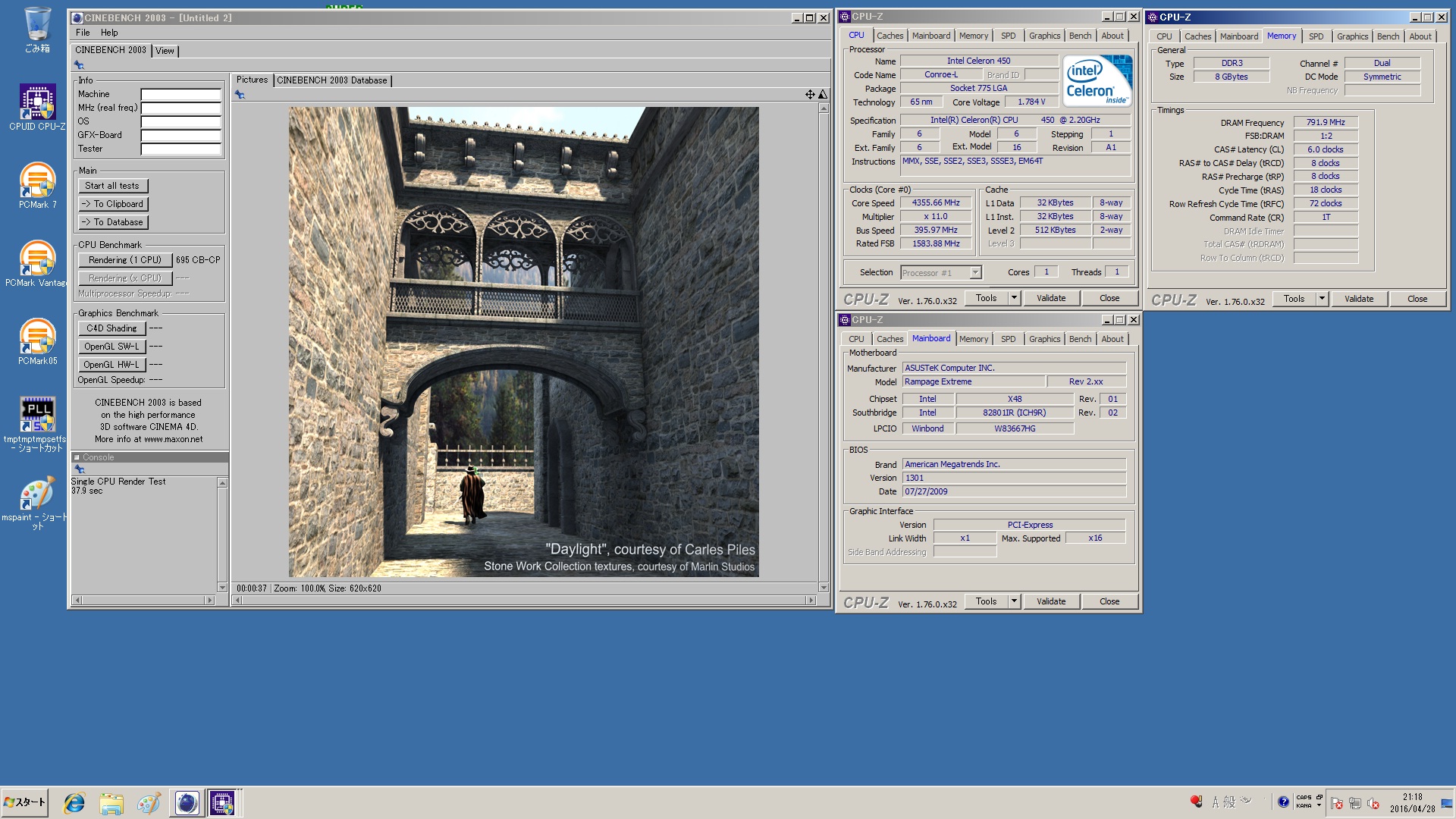
Task: Run the OpenGL HW-L test
Action: click(111, 365)
